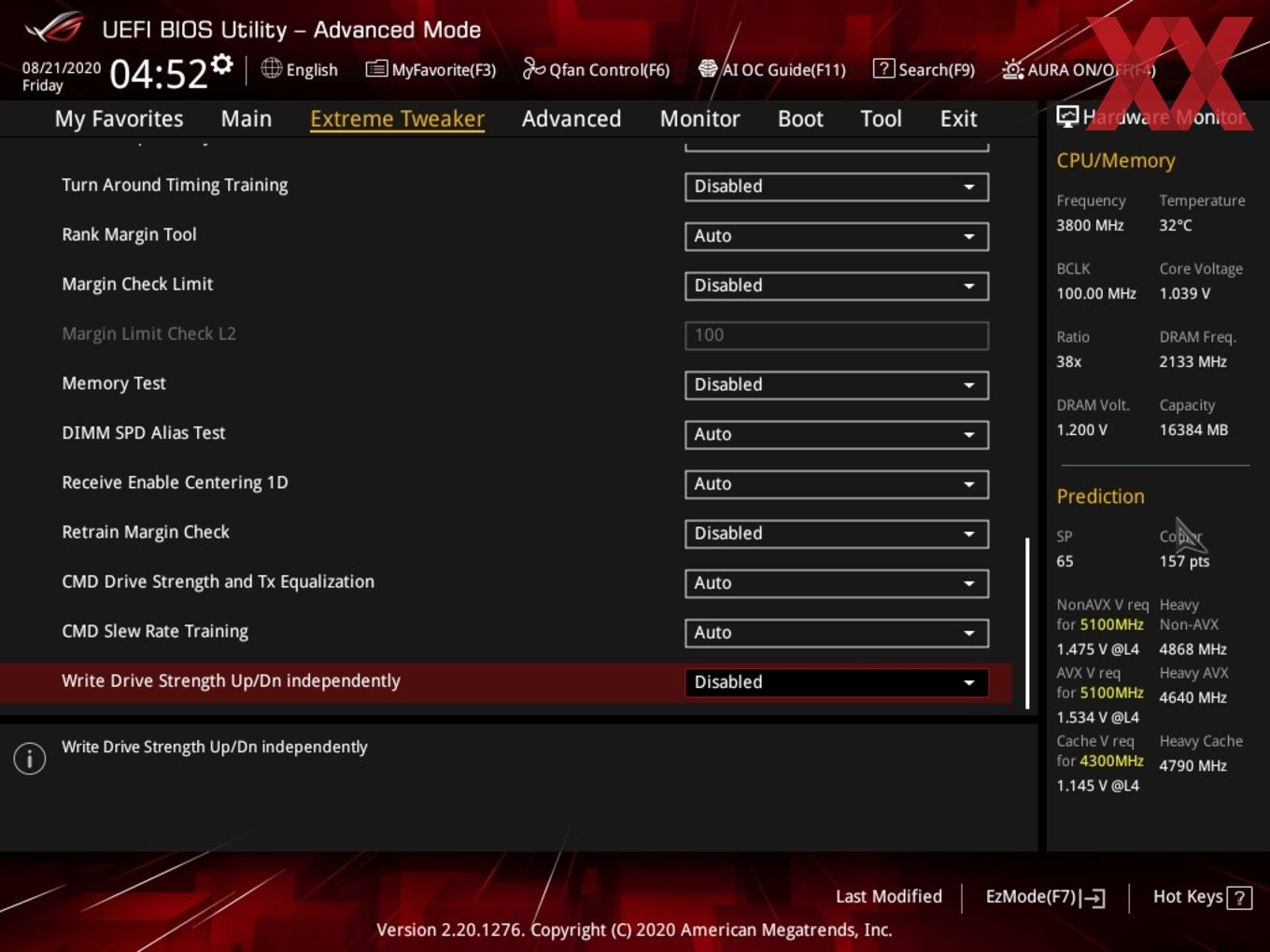The width and height of the screenshot is (1270, 952).
Task: Click the 08/21/2020 date
Action: click(62, 68)
